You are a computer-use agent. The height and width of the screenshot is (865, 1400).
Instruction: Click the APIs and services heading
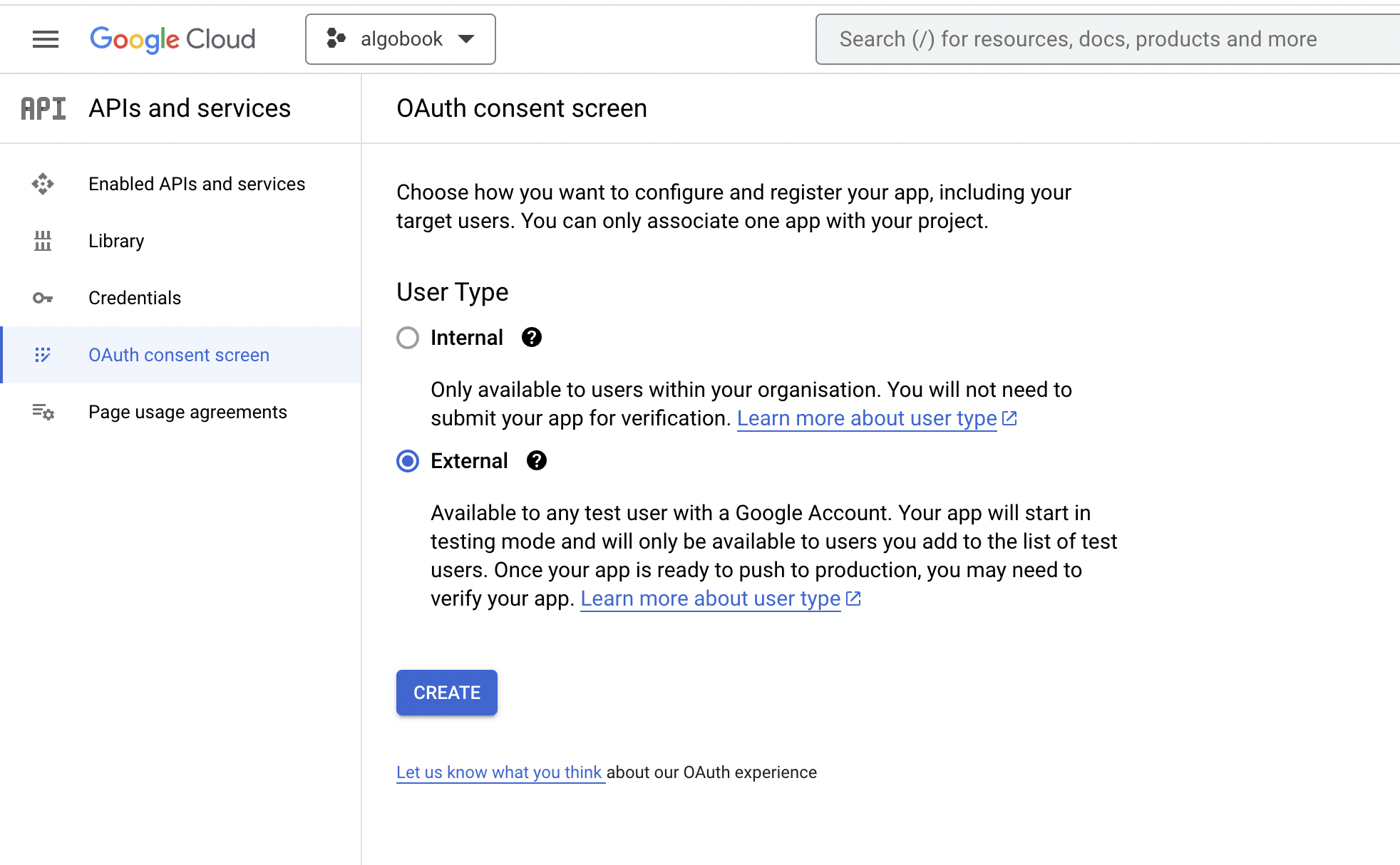190,108
